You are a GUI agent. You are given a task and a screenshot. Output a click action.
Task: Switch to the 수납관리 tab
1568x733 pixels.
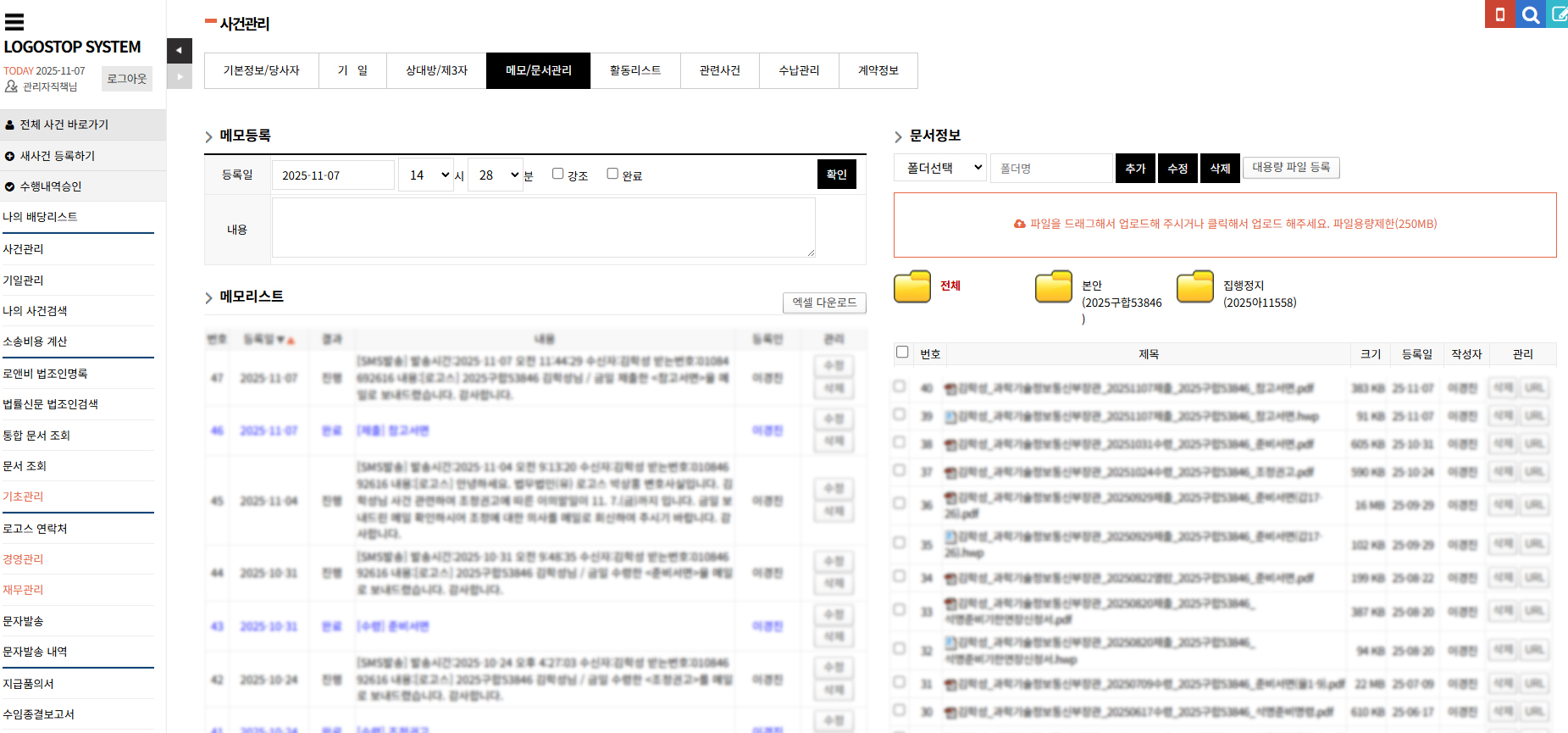click(798, 70)
